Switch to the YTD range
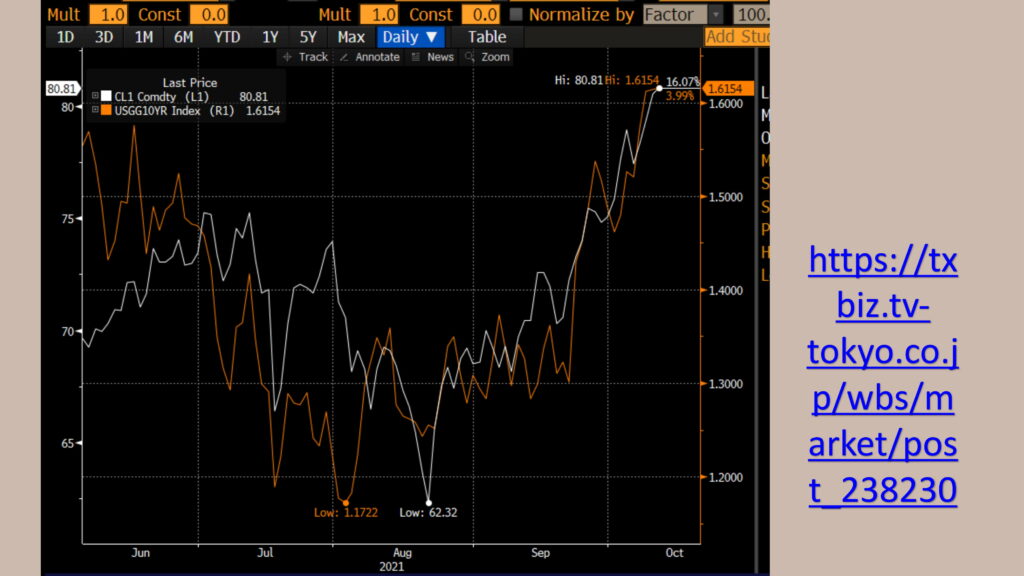 [x=226, y=37]
